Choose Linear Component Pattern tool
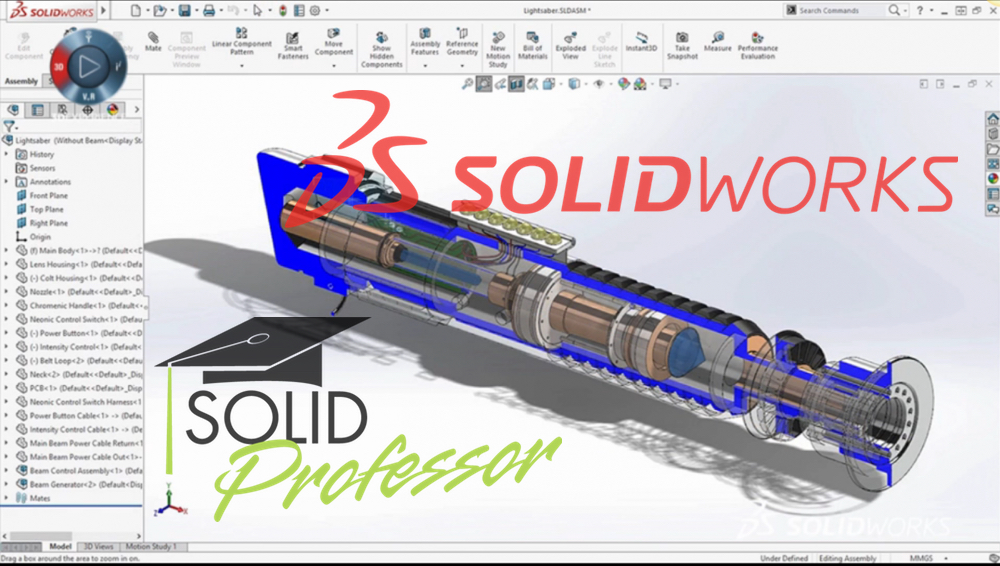Screen dimensions: 1000x566 242,41
